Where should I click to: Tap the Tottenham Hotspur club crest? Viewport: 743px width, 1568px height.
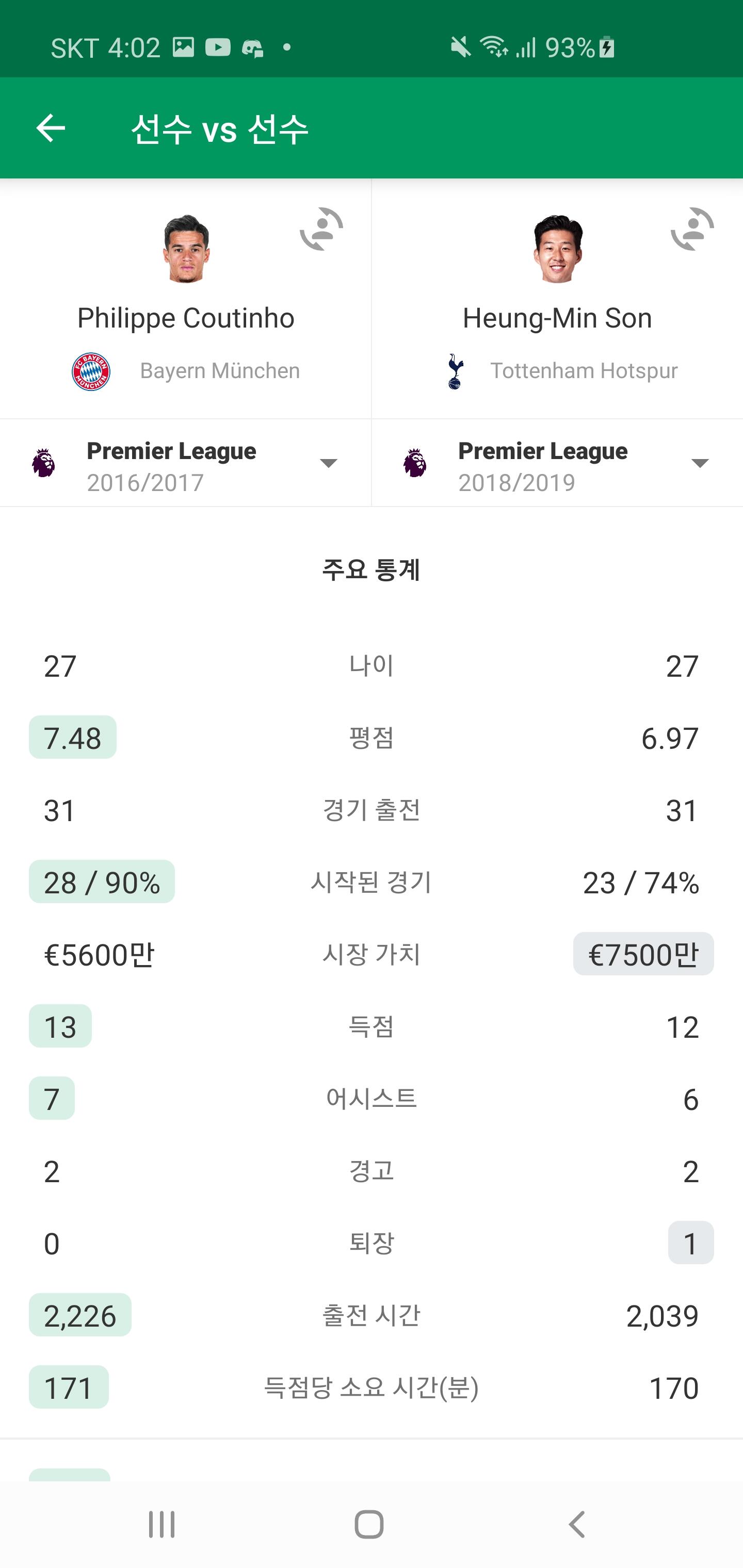(455, 371)
